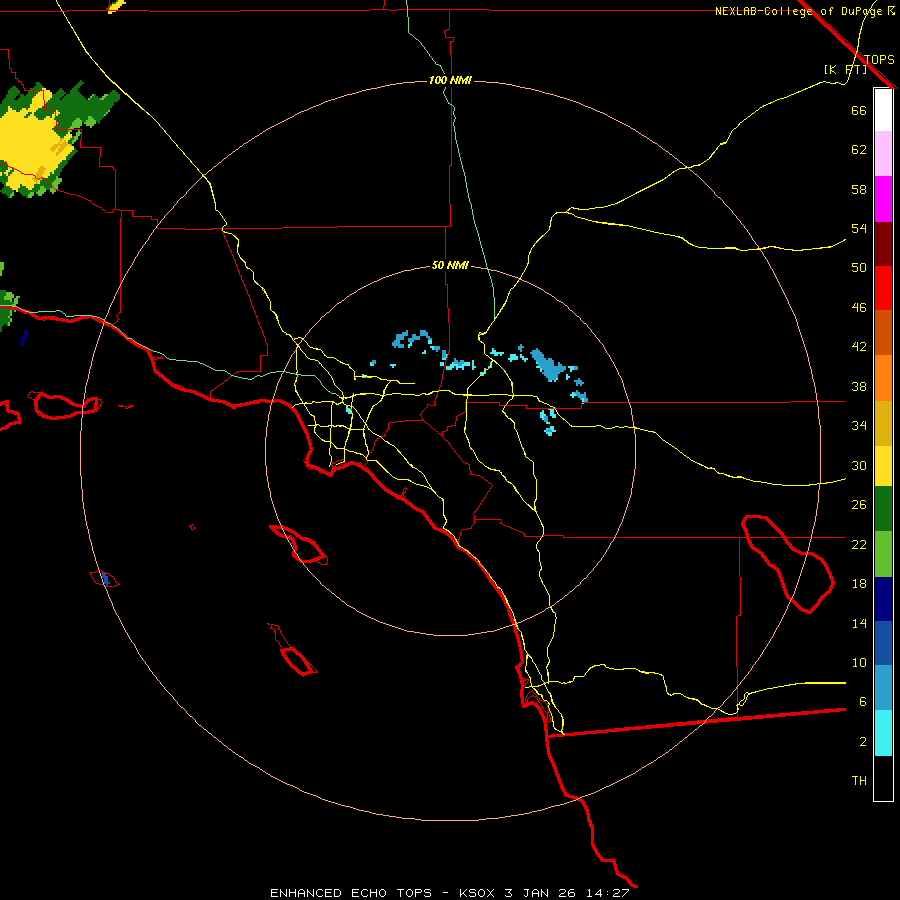Click the legend value '18'

click(x=859, y=584)
